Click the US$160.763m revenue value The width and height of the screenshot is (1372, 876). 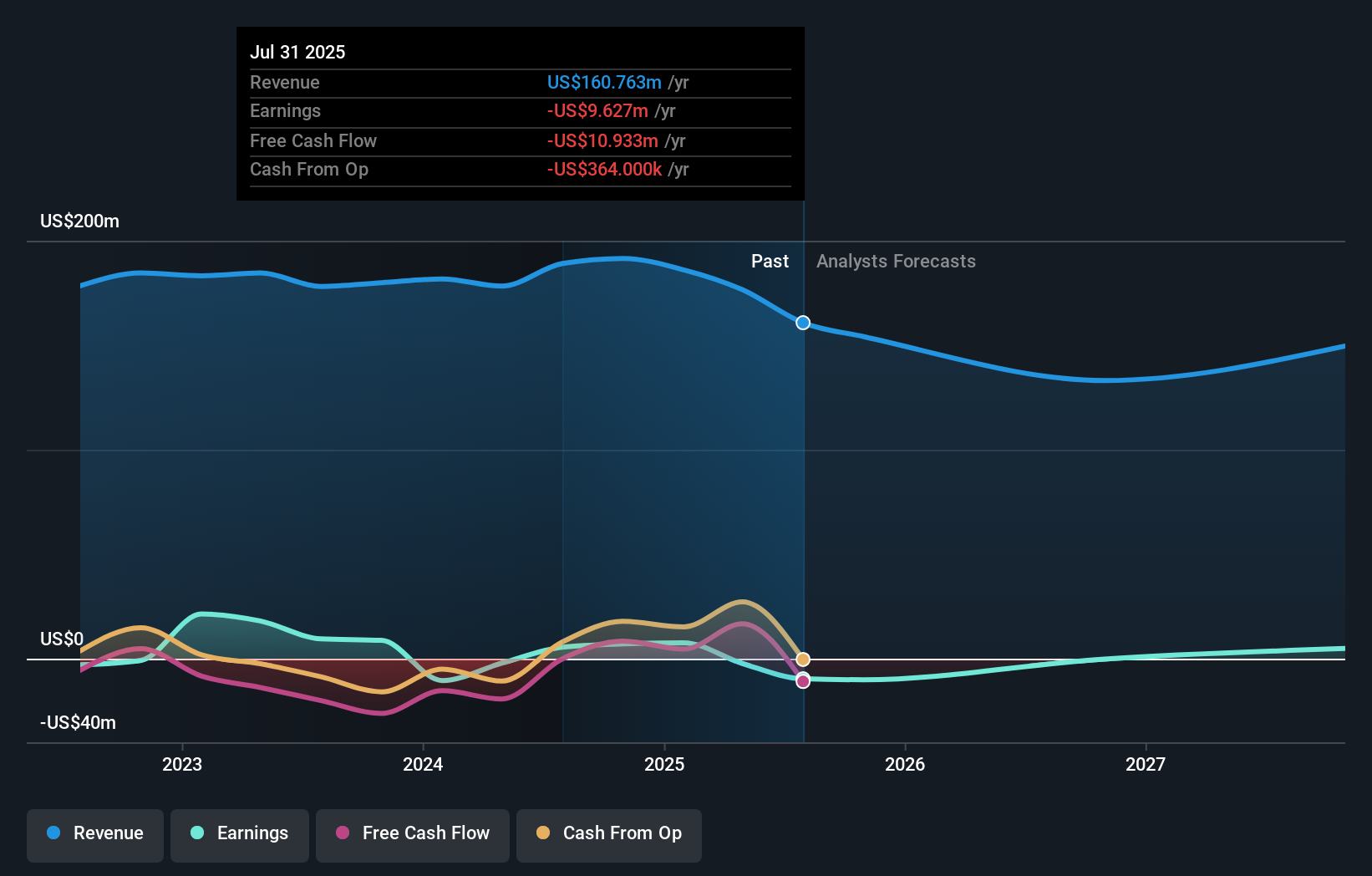(x=604, y=82)
